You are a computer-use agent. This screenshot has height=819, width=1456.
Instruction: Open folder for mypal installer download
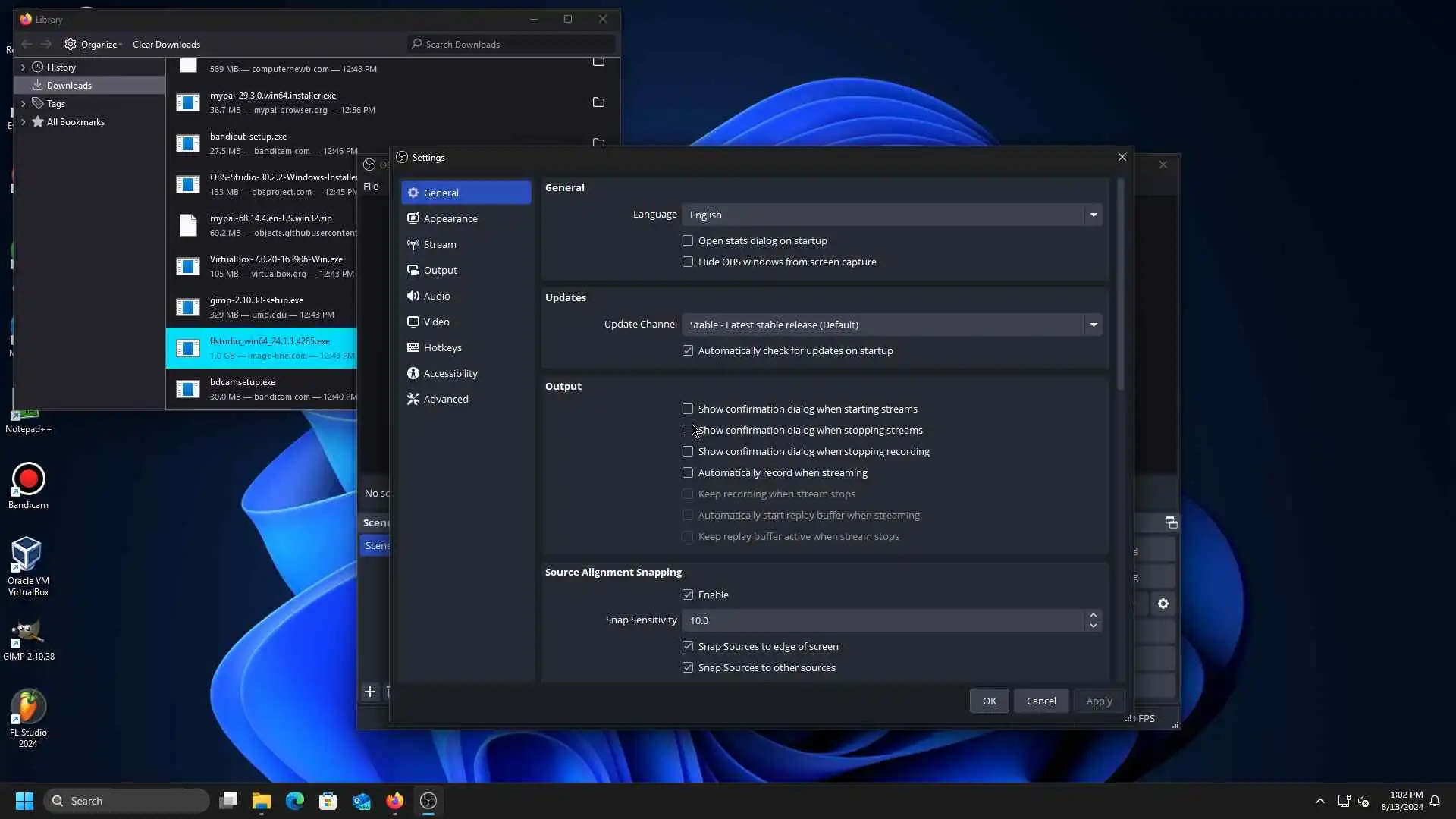[x=598, y=102]
